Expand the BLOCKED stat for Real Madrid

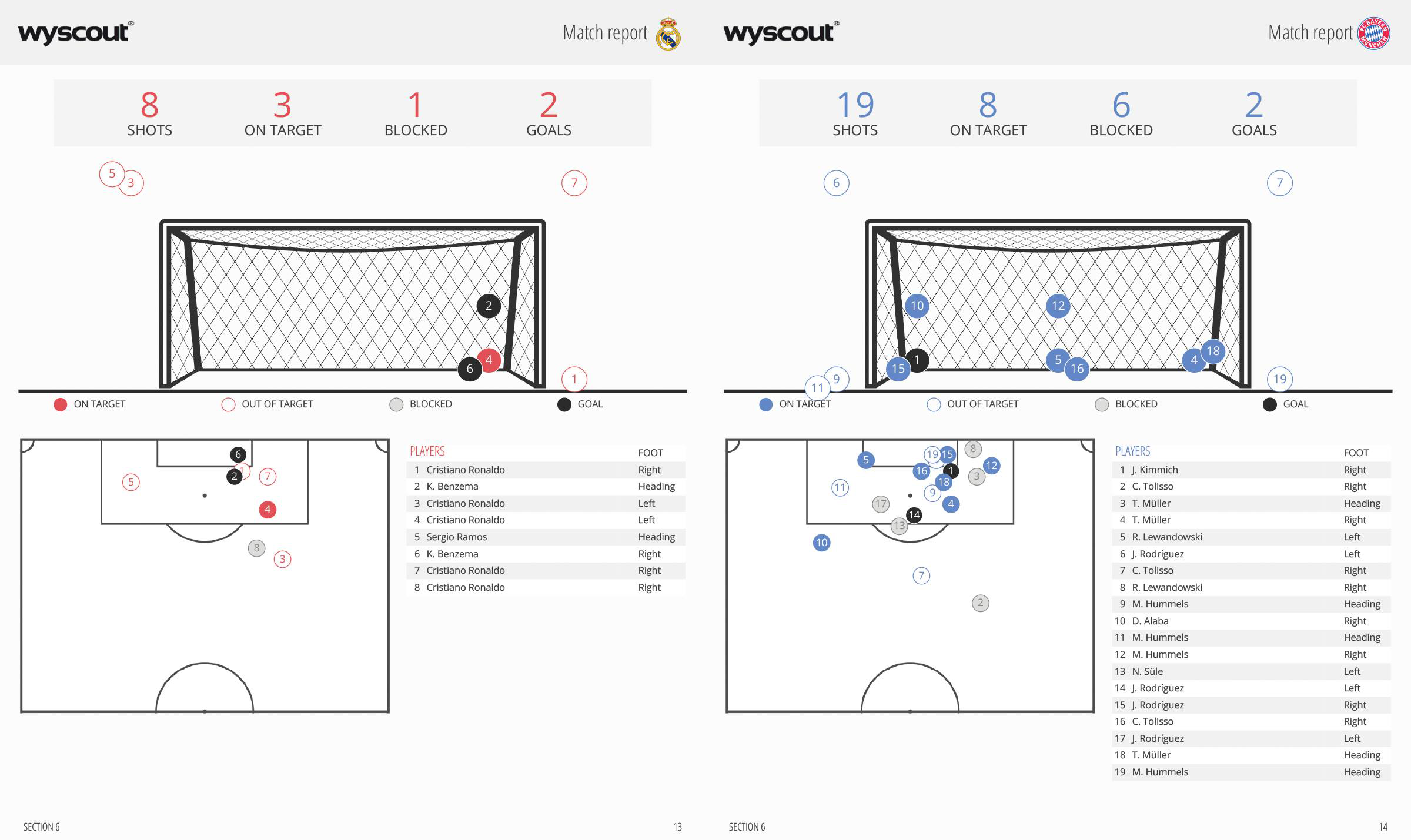pos(417,113)
